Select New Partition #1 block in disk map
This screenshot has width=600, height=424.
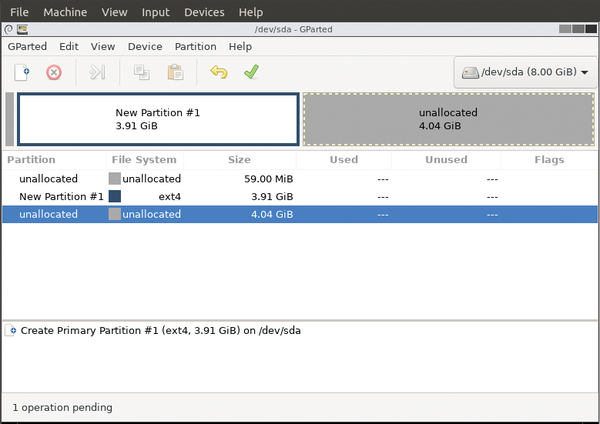158,119
